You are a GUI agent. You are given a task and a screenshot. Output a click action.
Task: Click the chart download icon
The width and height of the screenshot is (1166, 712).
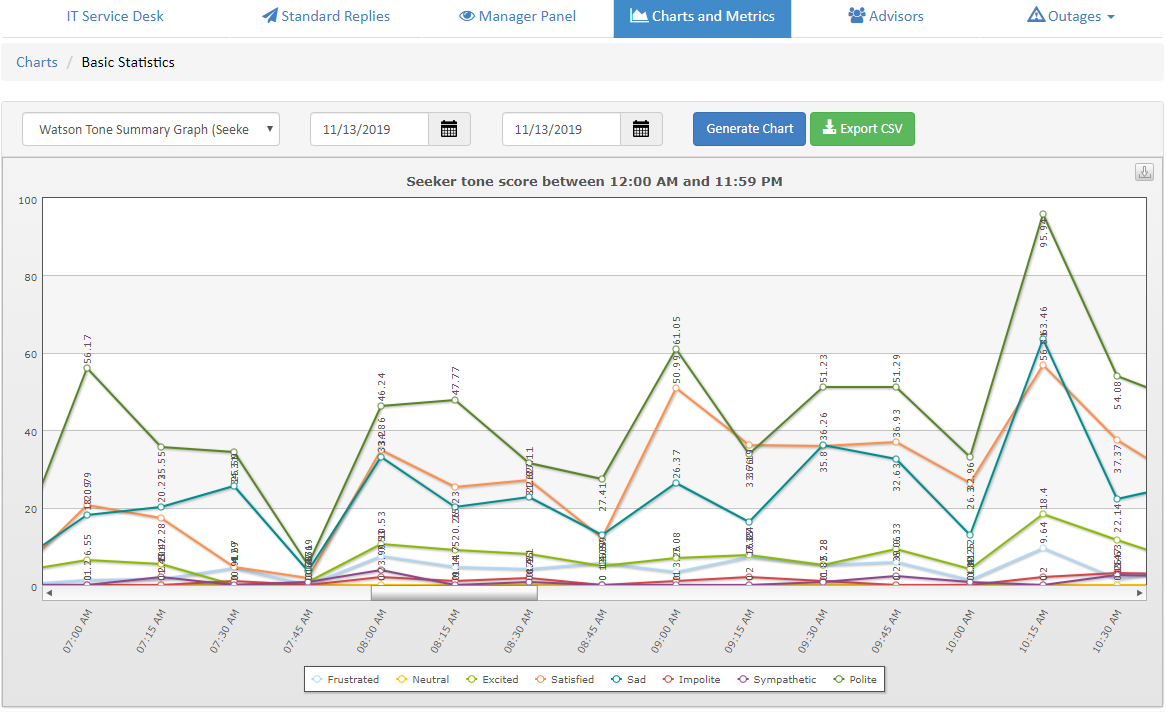1144,172
